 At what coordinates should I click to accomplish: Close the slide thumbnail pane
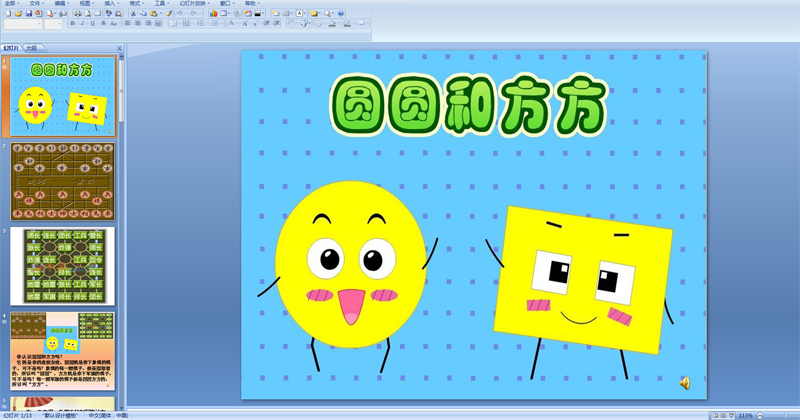pyautogui.click(x=119, y=48)
